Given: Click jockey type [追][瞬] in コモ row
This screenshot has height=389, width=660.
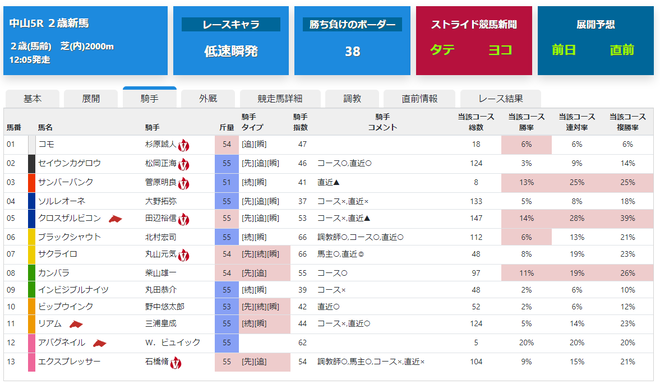Looking at the screenshot, I should (254, 144).
